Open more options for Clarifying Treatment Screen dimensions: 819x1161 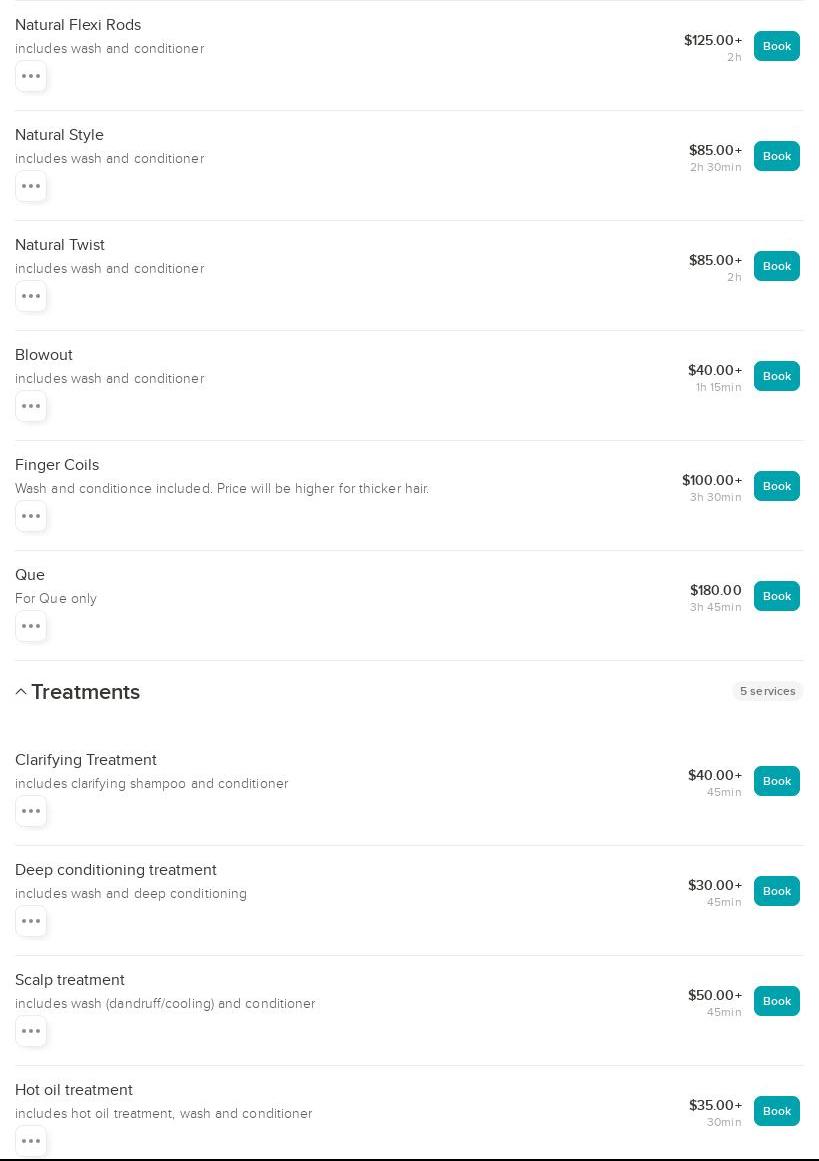point(31,812)
